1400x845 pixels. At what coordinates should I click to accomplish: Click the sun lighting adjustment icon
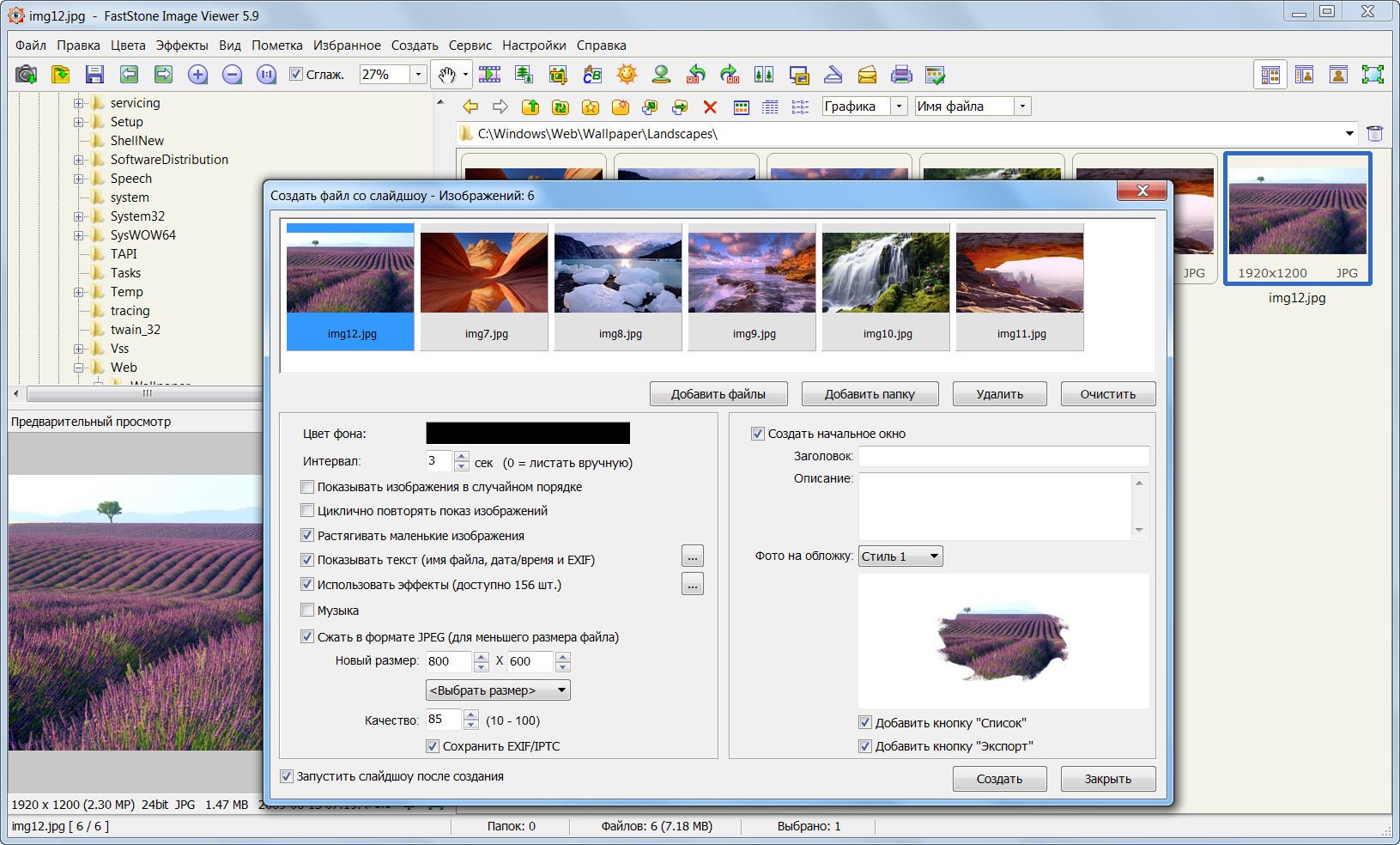627,75
